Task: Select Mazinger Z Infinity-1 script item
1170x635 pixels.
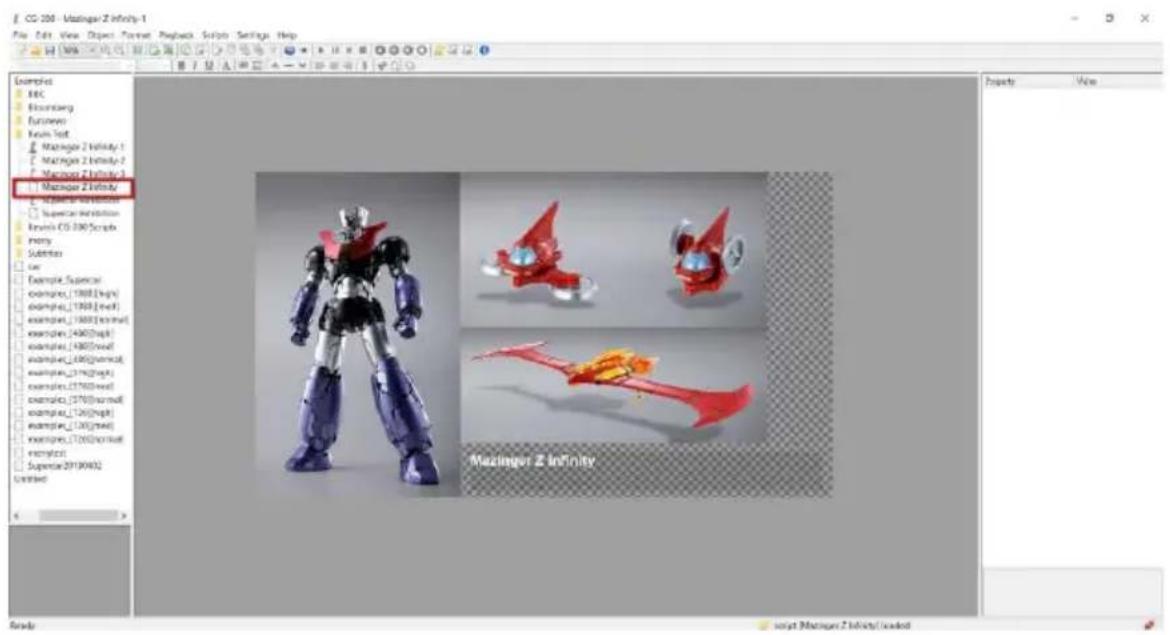Action: pos(82,147)
